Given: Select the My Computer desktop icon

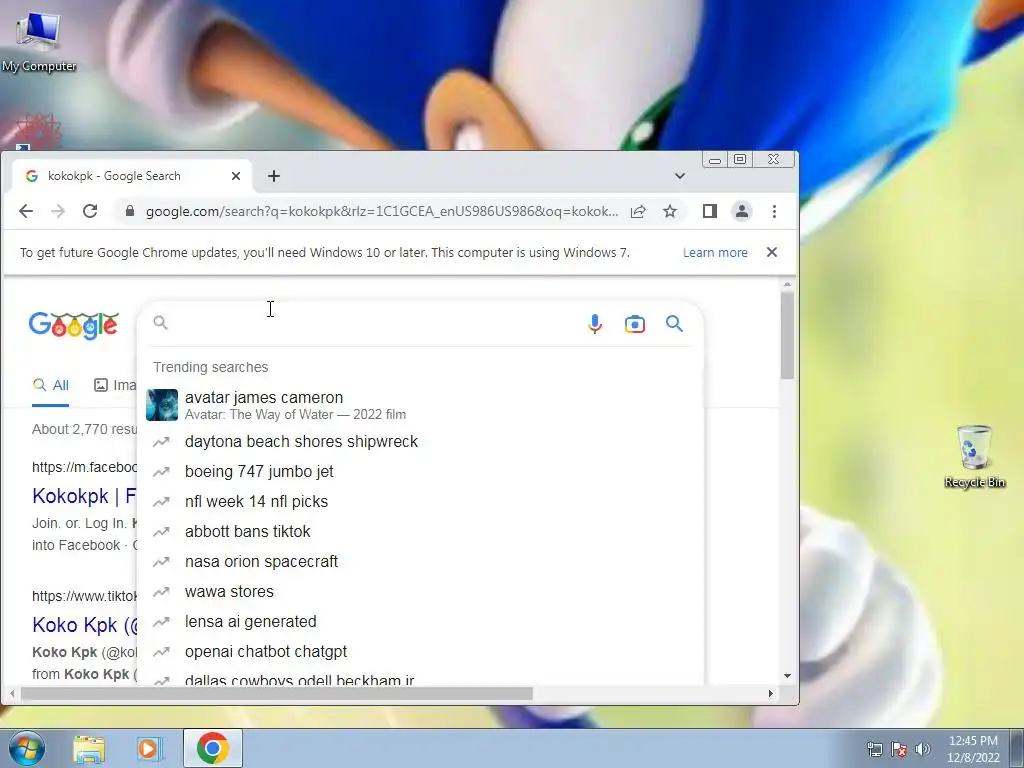Looking at the screenshot, I should (39, 42).
